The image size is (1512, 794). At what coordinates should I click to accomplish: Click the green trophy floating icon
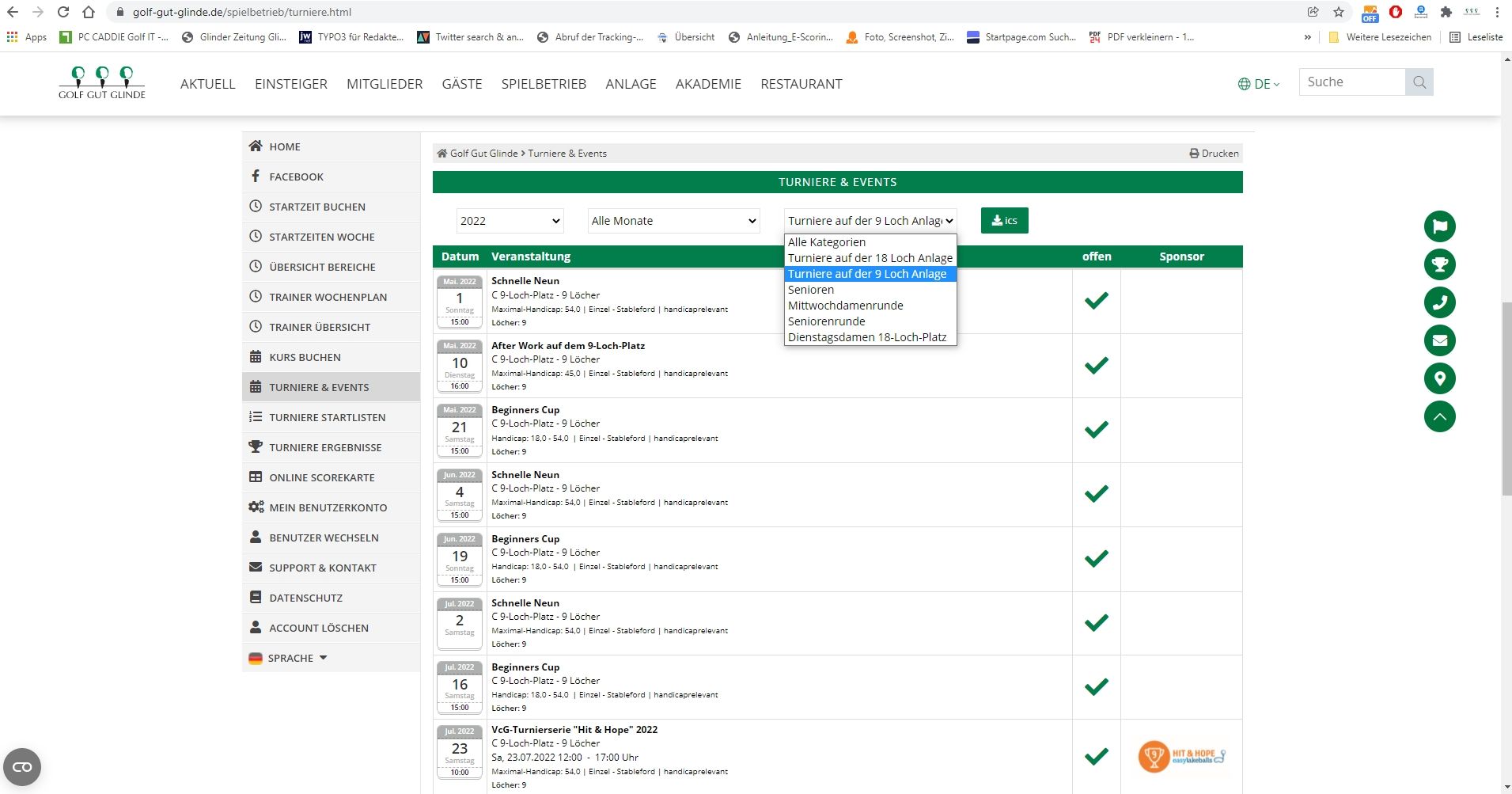[1439, 264]
